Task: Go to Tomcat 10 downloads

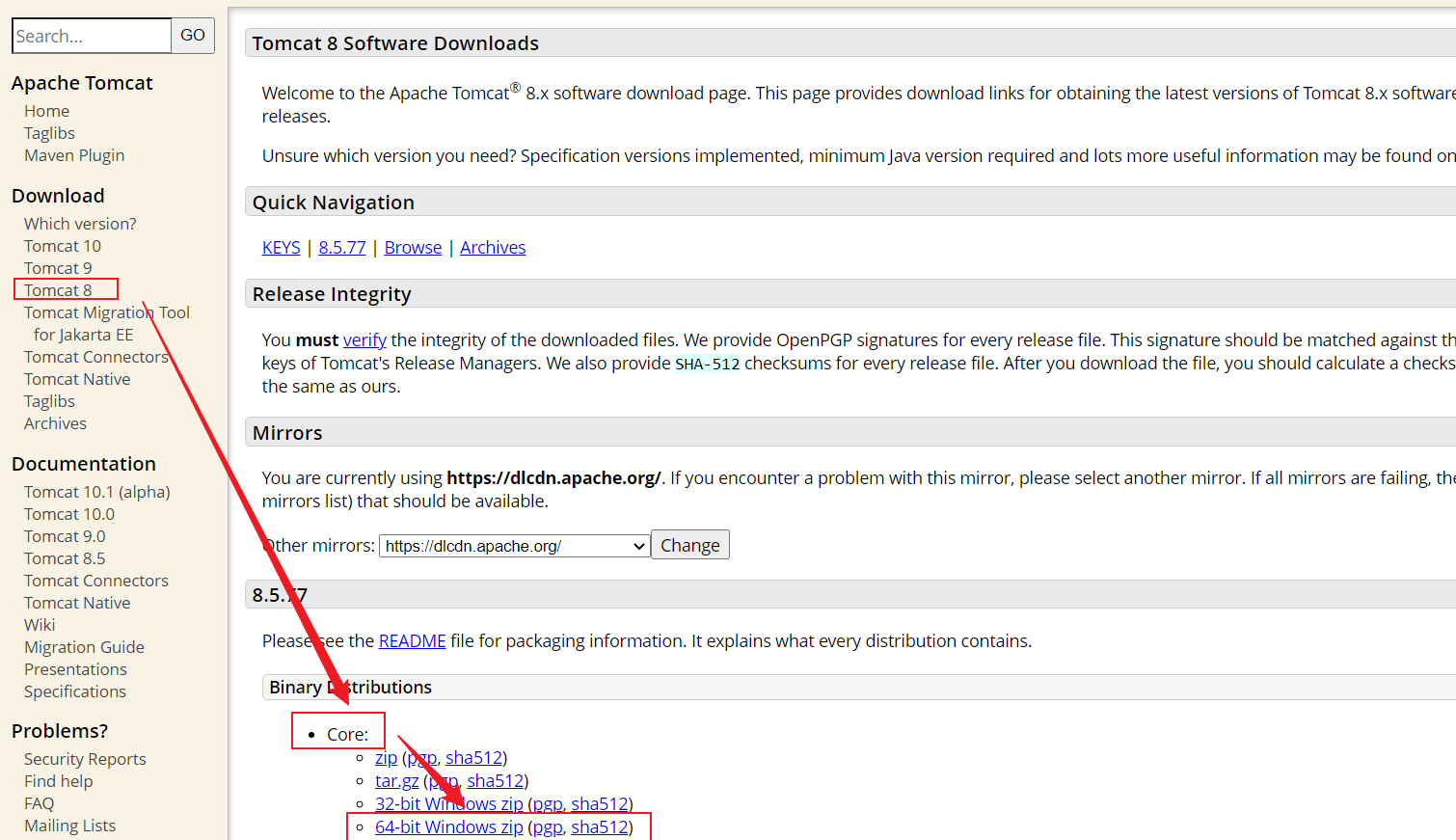Action: point(63,246)
